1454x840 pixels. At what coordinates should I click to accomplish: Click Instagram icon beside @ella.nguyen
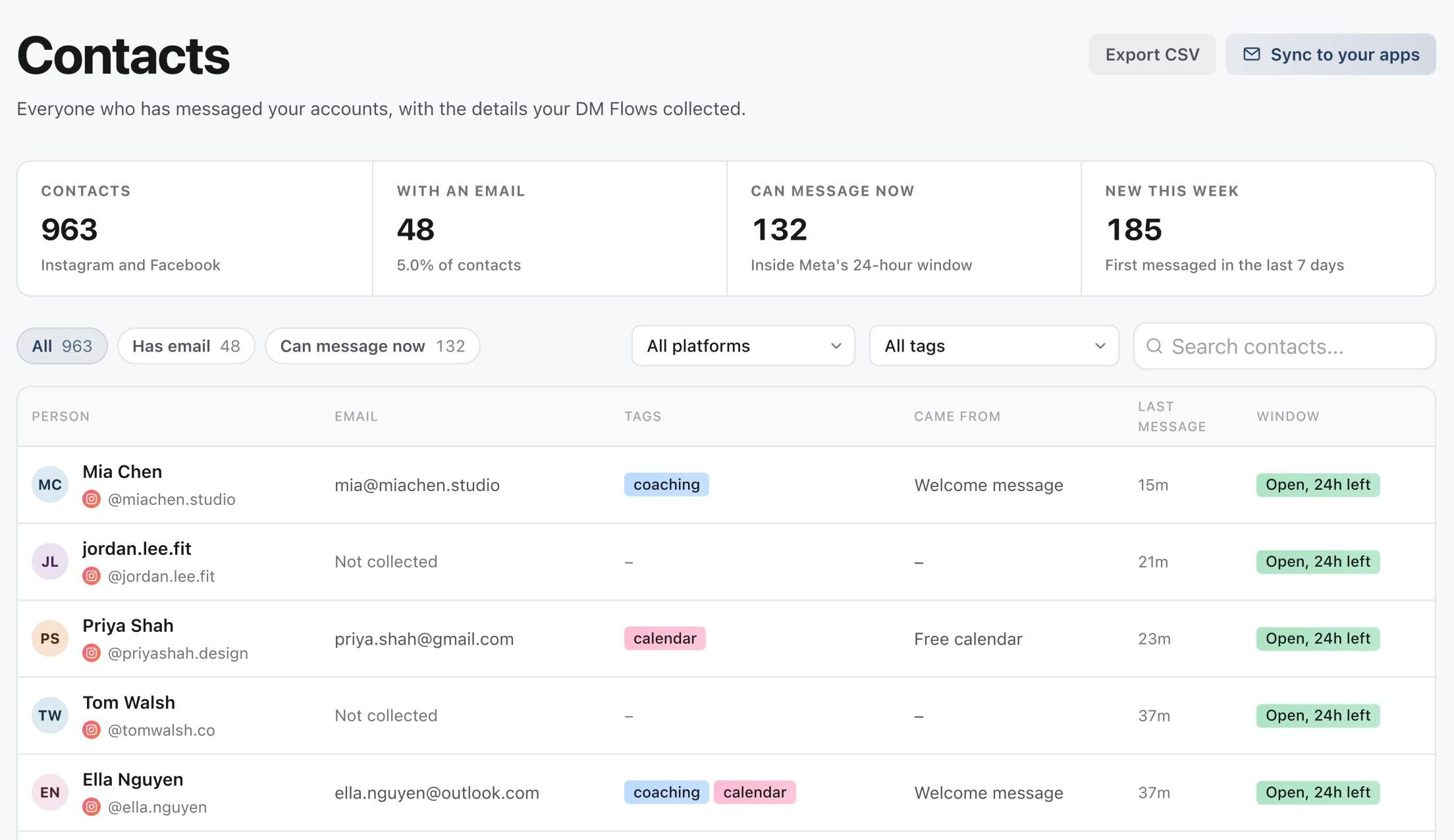(92, 807)
